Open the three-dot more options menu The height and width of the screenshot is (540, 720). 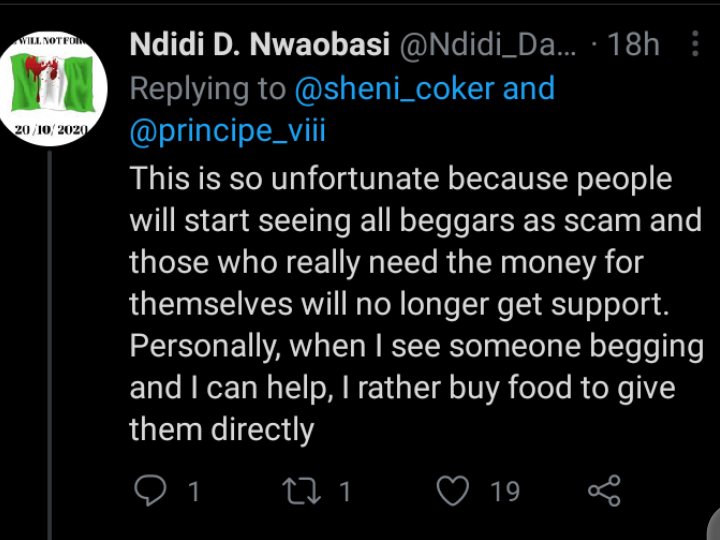pyautogui.click(x=695, y=44)
